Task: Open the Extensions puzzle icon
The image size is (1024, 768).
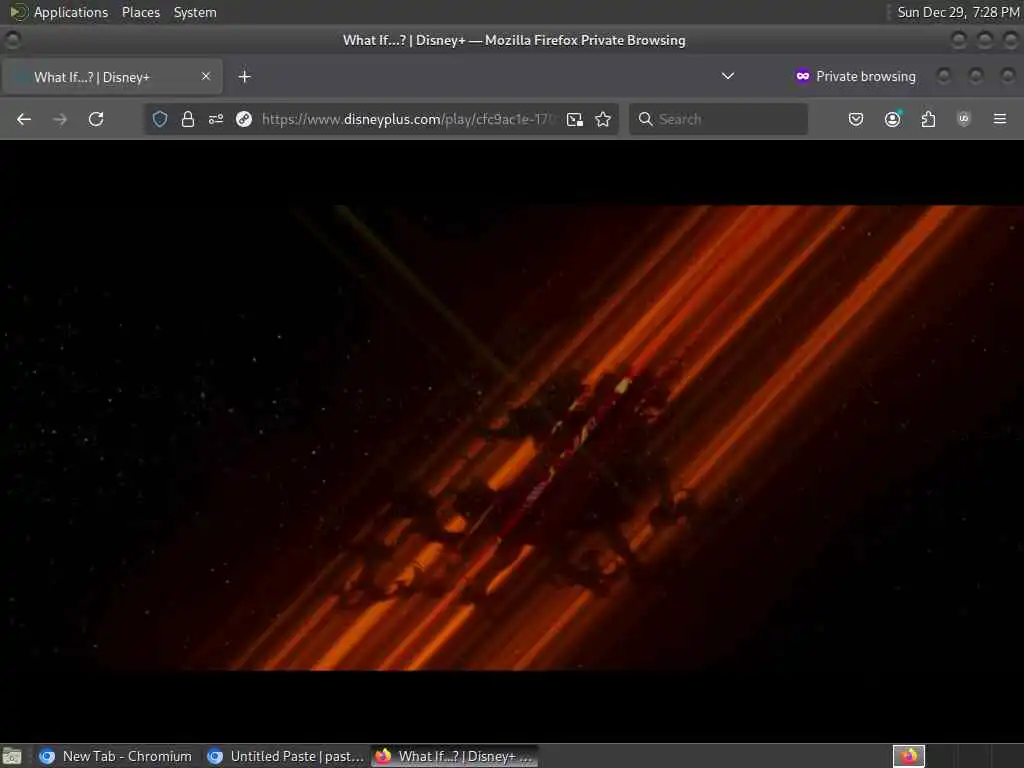Action: pyautogui.click(x=928, y=119)
